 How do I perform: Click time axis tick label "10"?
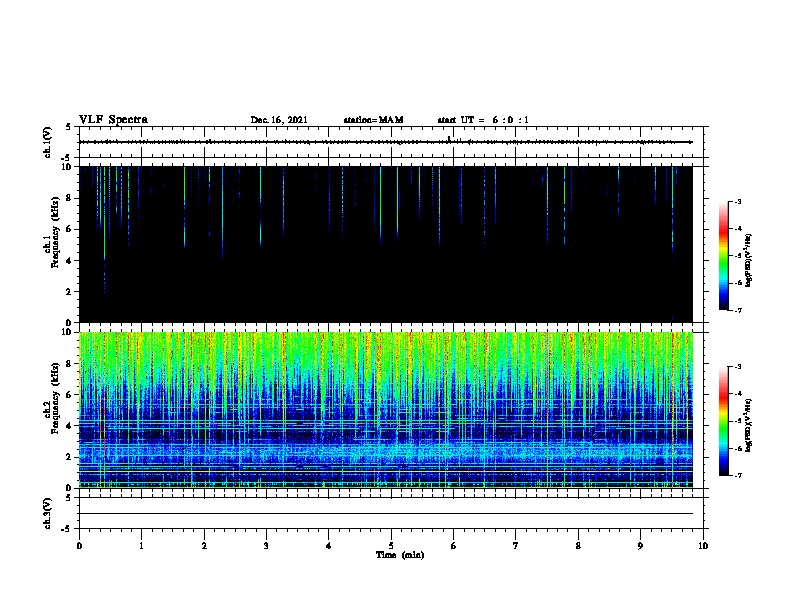tap(703, 546)
